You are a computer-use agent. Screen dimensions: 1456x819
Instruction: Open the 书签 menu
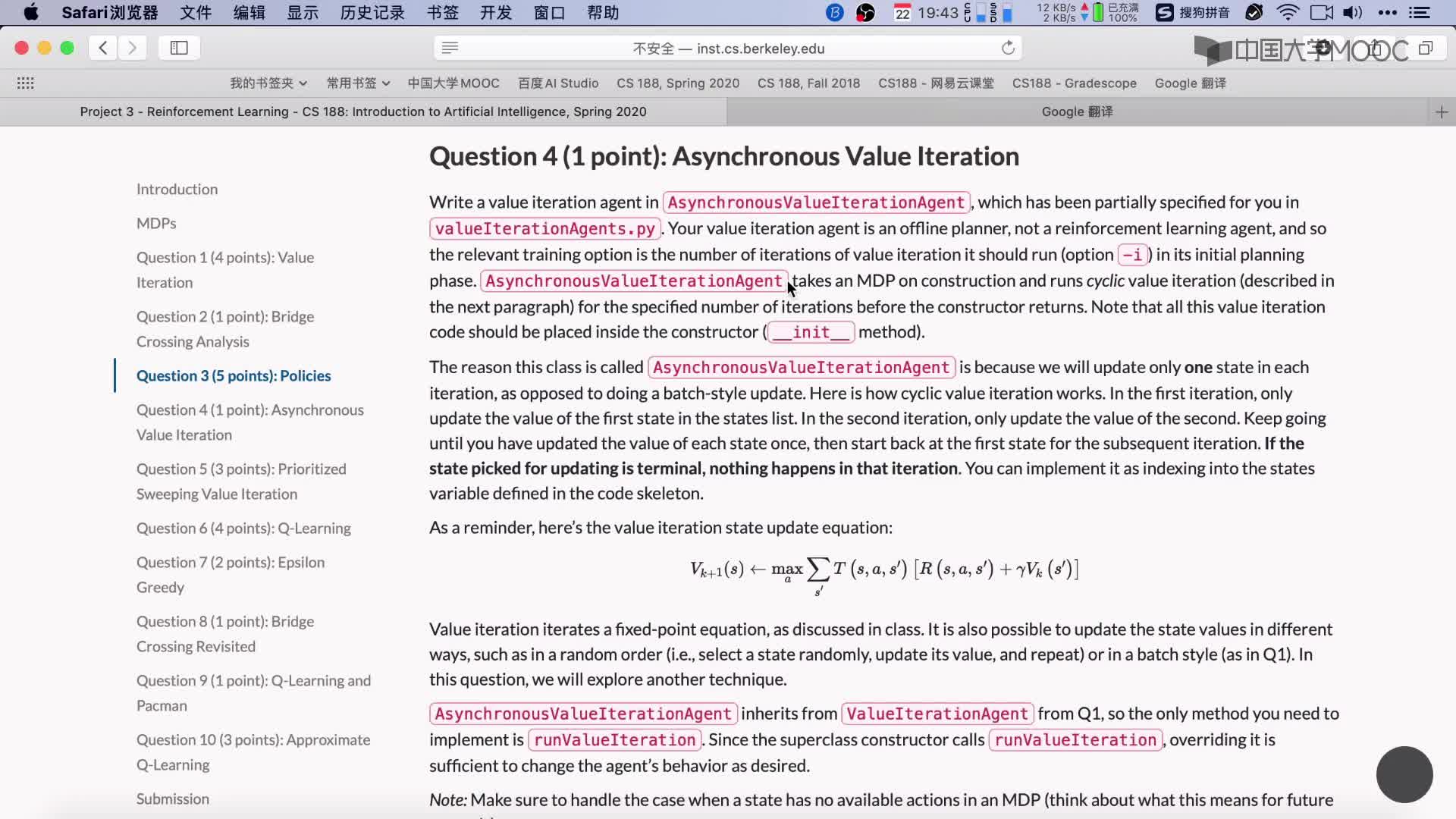pyautogui.click(x=443, y=12)
